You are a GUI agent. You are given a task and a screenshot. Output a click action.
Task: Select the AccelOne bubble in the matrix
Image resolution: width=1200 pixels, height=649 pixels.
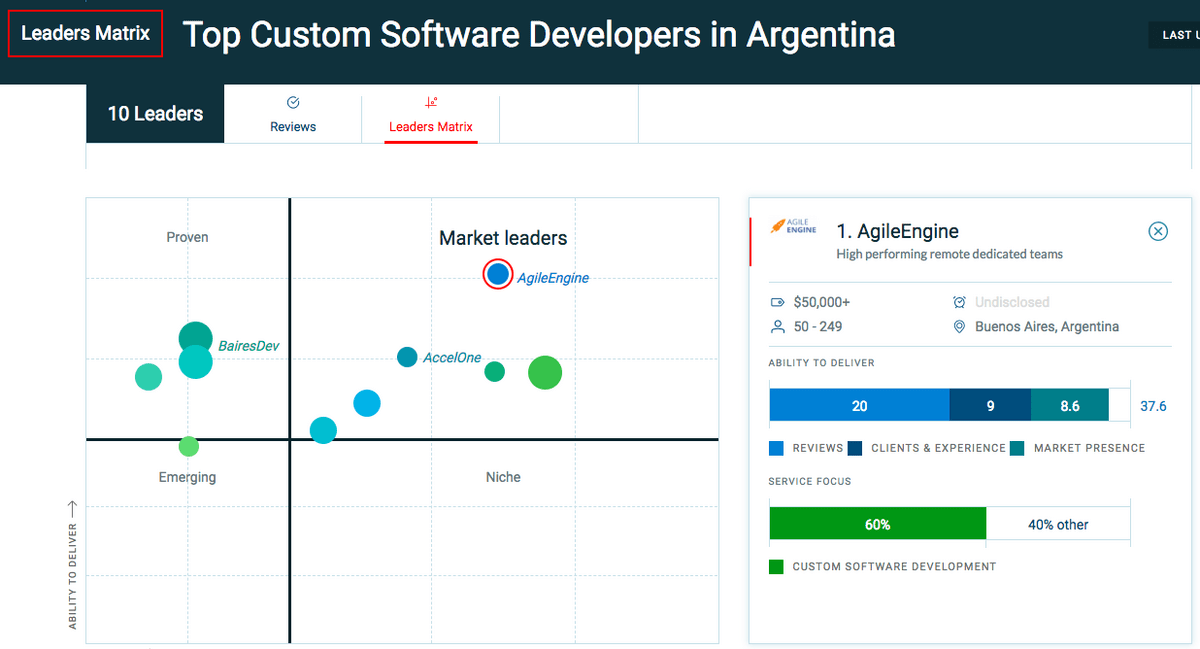(x=407, y=357)
